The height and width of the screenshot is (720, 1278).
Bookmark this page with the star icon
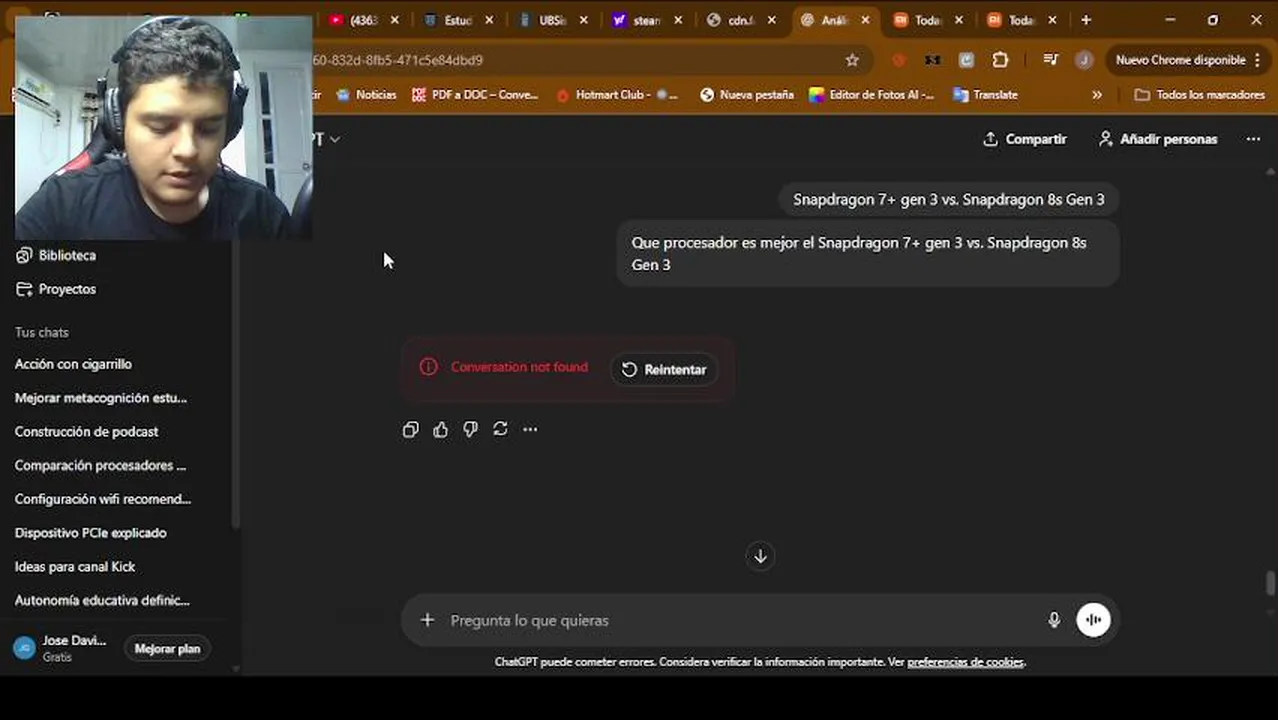point(852,60)
